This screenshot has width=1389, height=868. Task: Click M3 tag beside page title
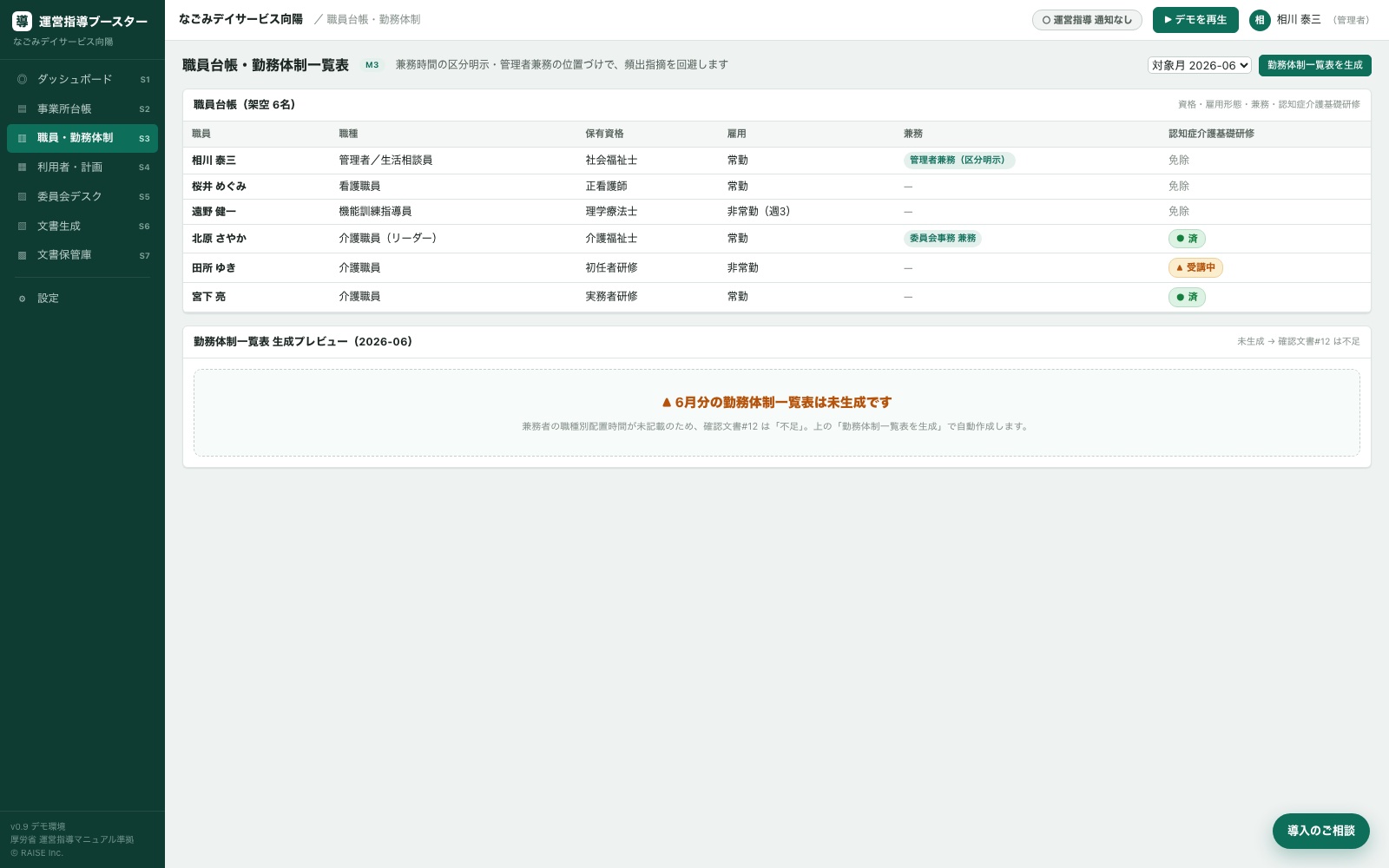[x=372, y=65]
